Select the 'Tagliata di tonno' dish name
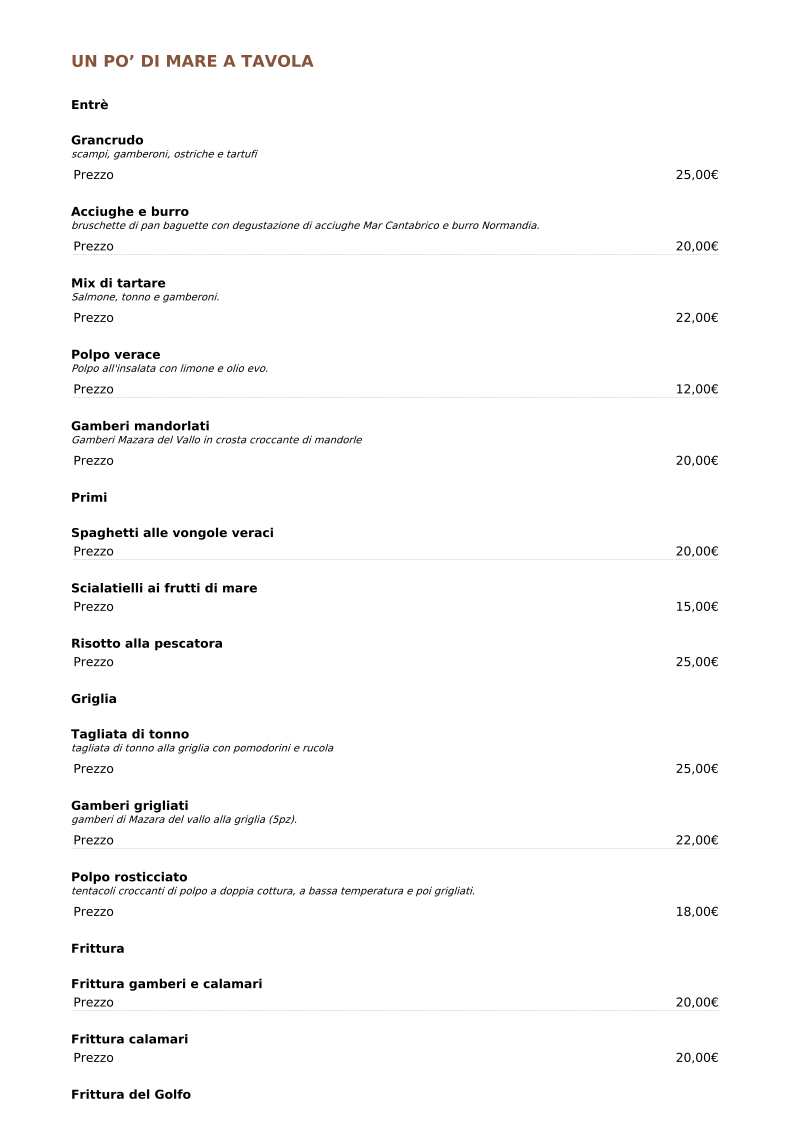 tap(130, 734)
